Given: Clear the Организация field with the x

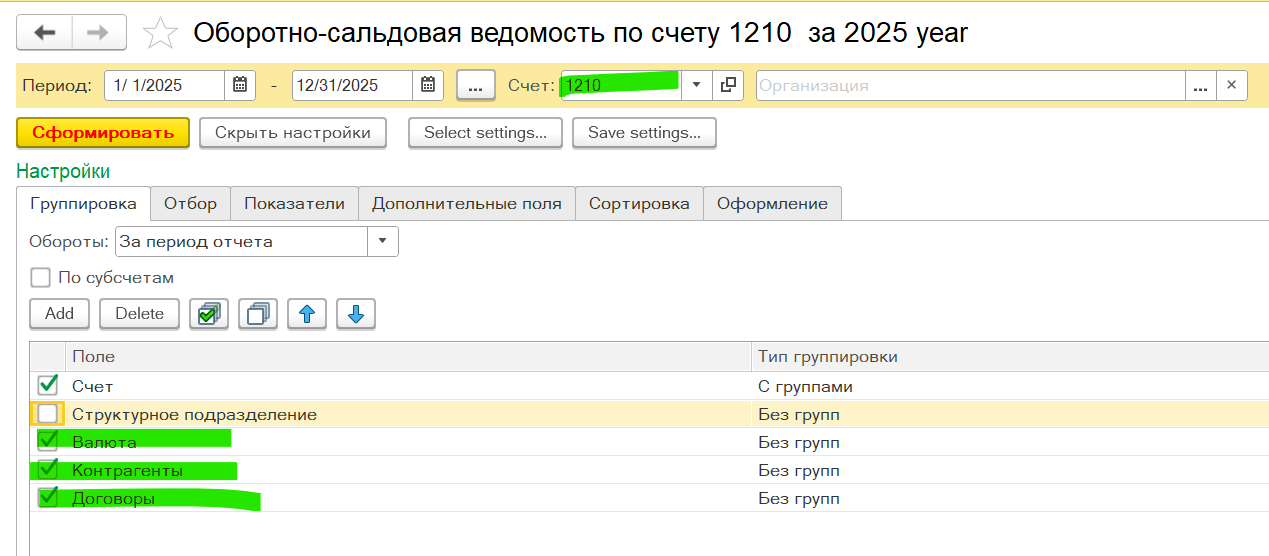Looking at the screenshot, I should click(1232, 85).
